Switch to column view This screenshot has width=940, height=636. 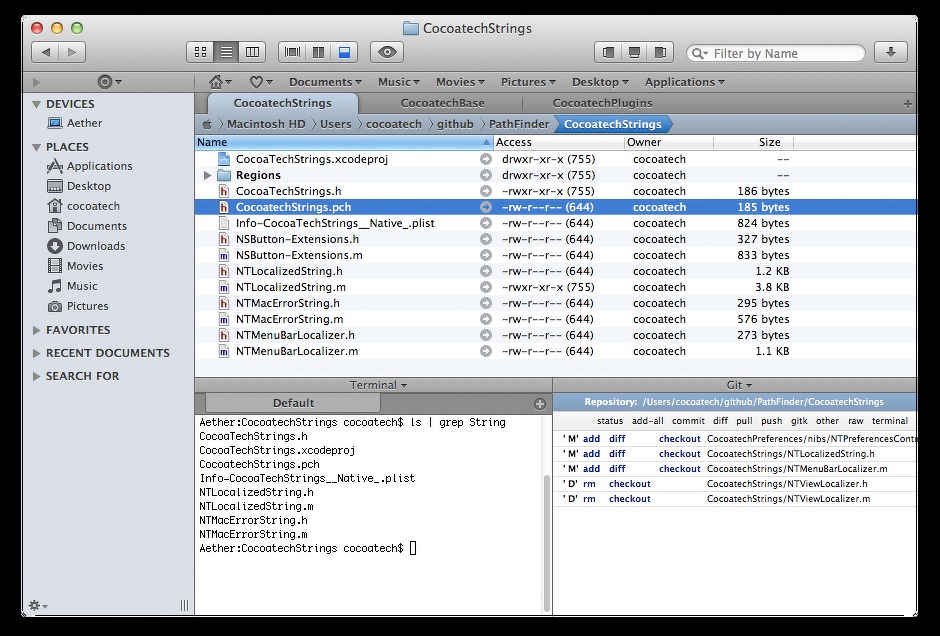(x=252, y=52)
